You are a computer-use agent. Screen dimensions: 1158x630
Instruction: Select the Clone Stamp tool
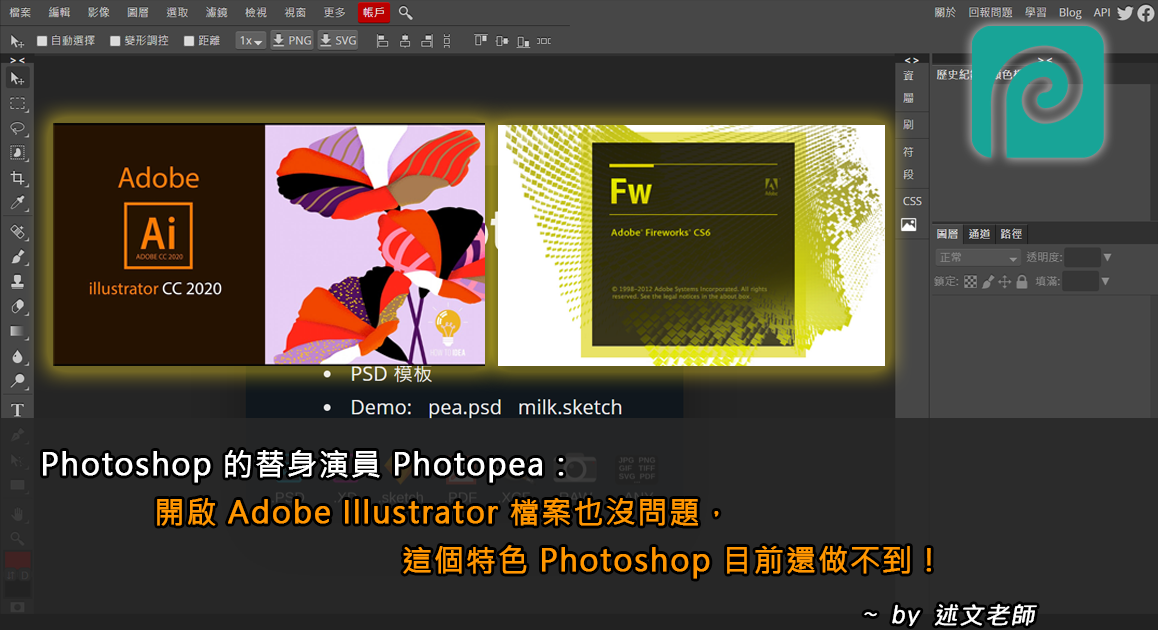pos(17,281)
